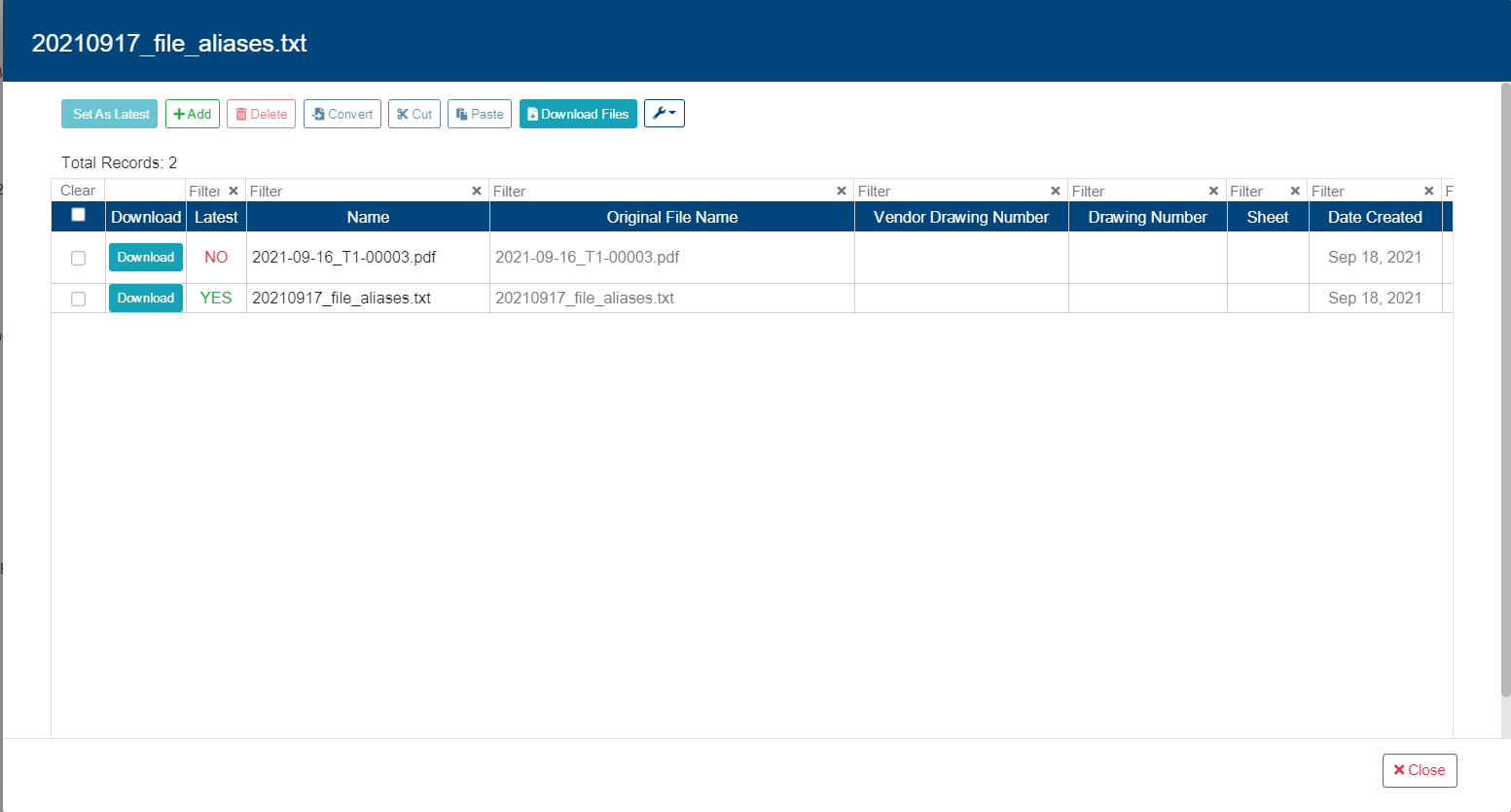This screenshot has width=1511, height=812.
Task: Download the 20210917_file_aliases.txt file
Action: coord(146,298)
